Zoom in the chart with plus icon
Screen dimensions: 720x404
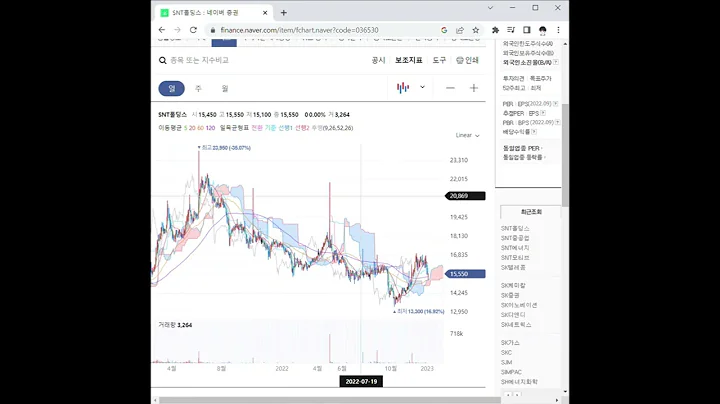(473, 88)
